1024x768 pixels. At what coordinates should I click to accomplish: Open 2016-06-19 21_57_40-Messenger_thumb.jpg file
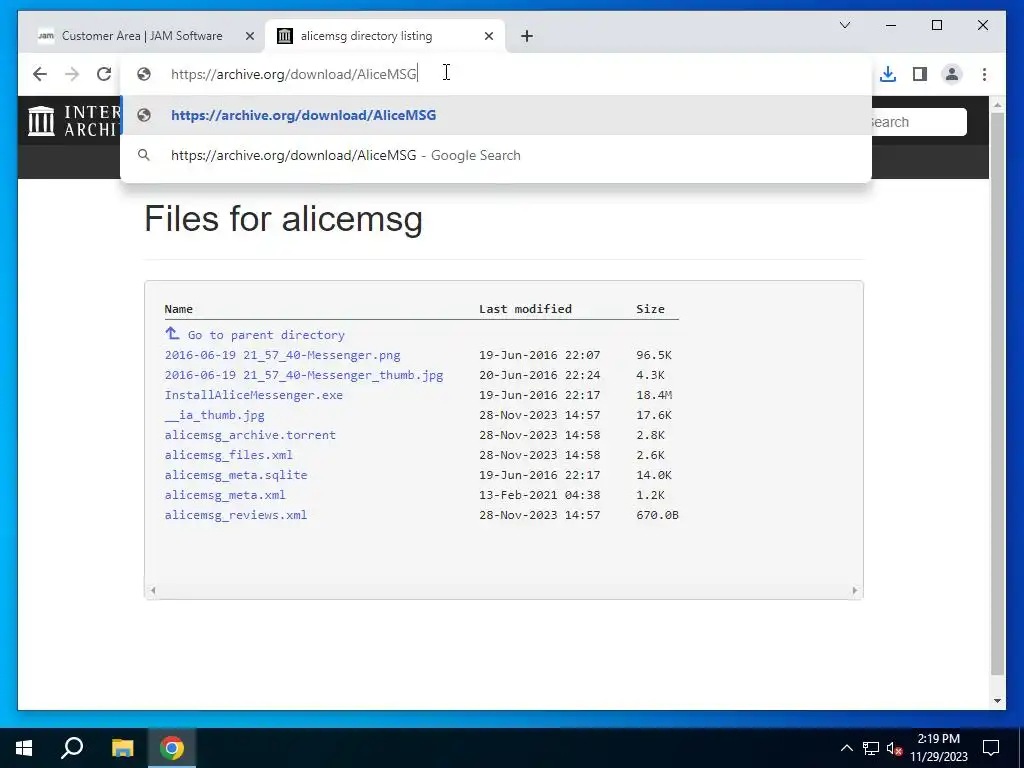(304, 375)
